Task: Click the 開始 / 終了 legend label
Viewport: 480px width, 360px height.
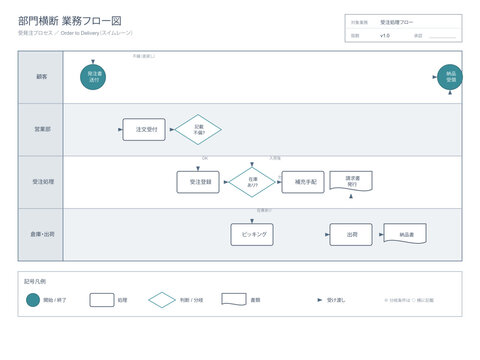Action: pos(55,300)
